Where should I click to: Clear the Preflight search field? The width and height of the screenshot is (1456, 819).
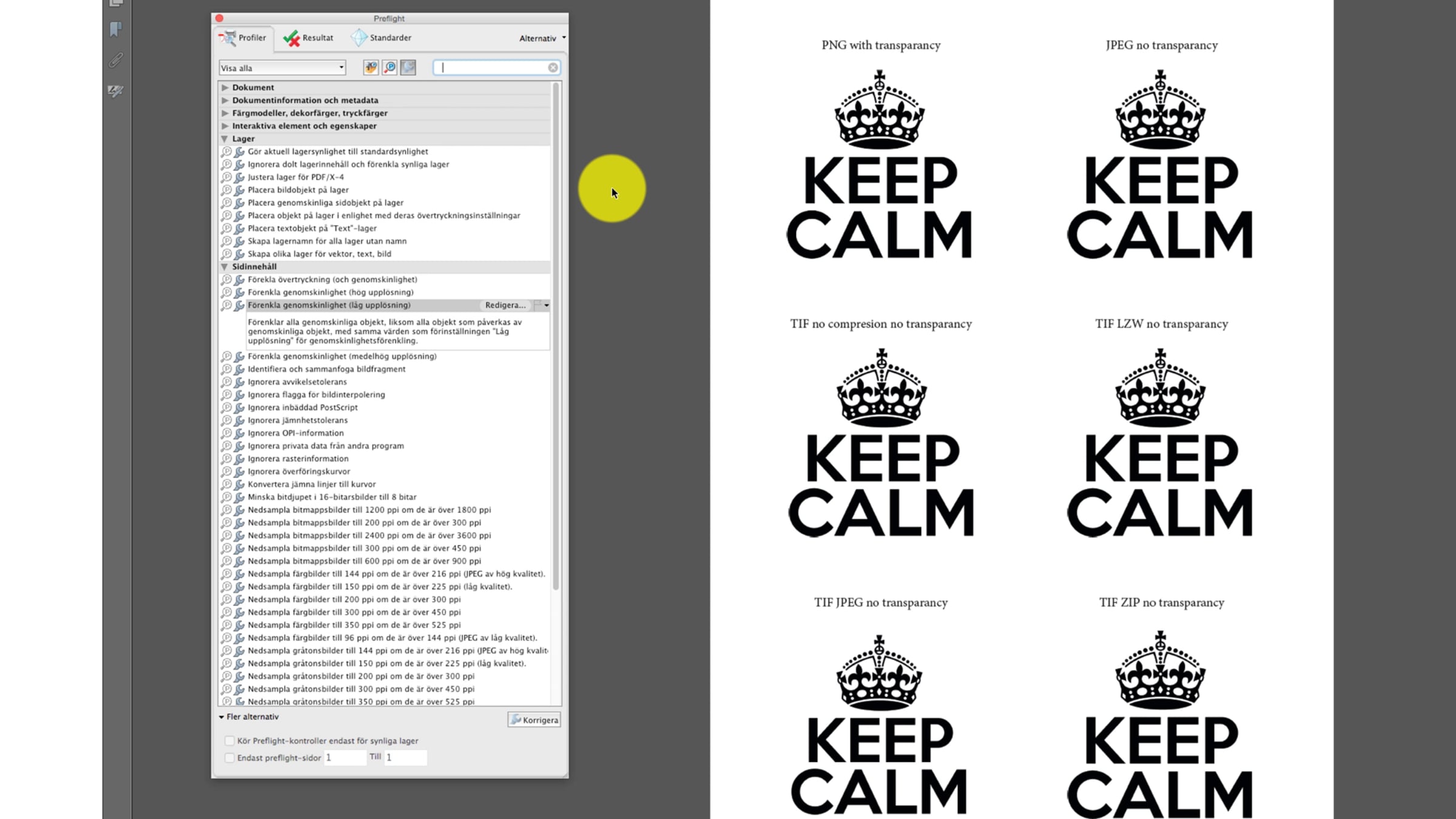553,67
